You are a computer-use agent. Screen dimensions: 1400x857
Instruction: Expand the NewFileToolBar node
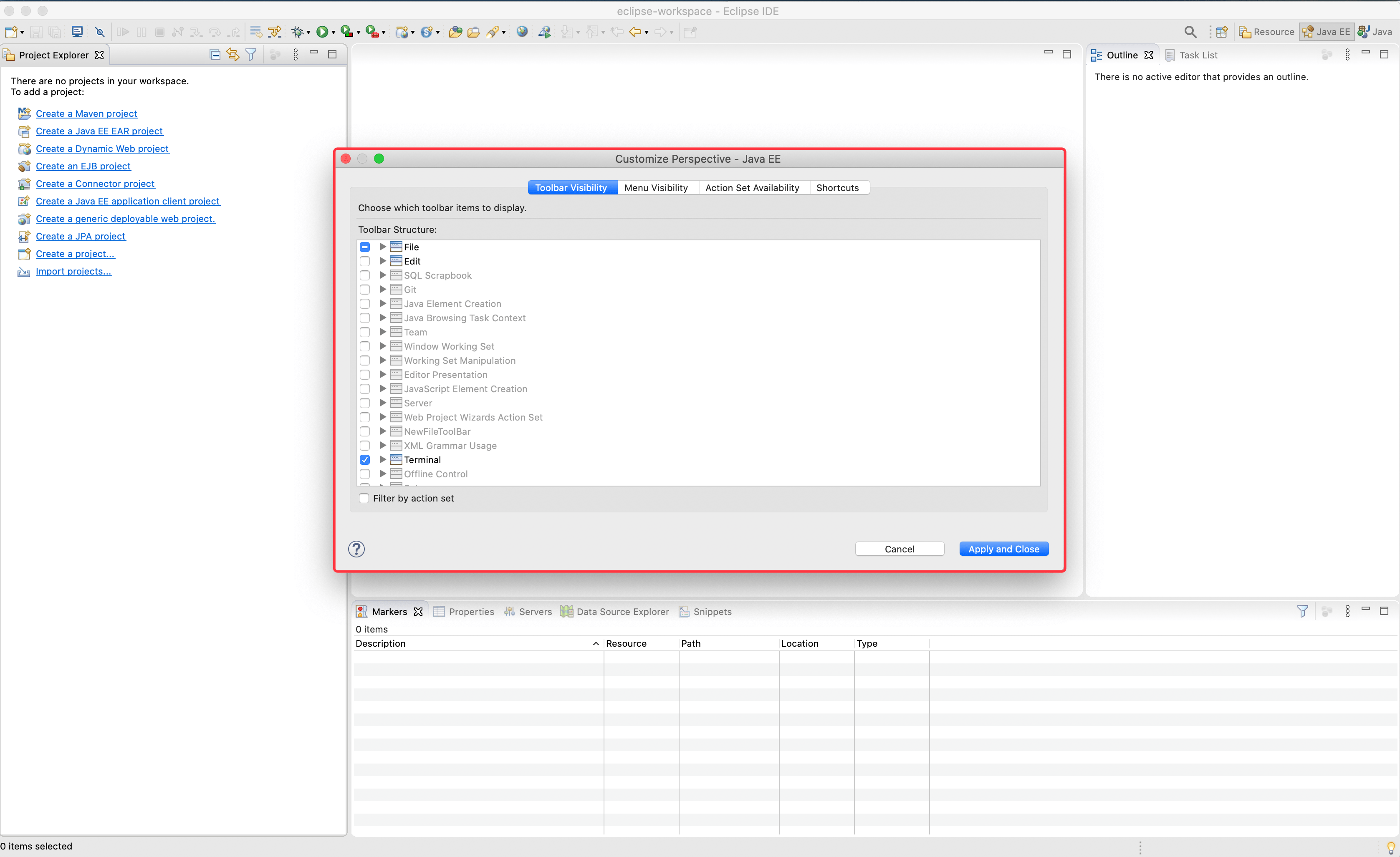tap(383, 431)
